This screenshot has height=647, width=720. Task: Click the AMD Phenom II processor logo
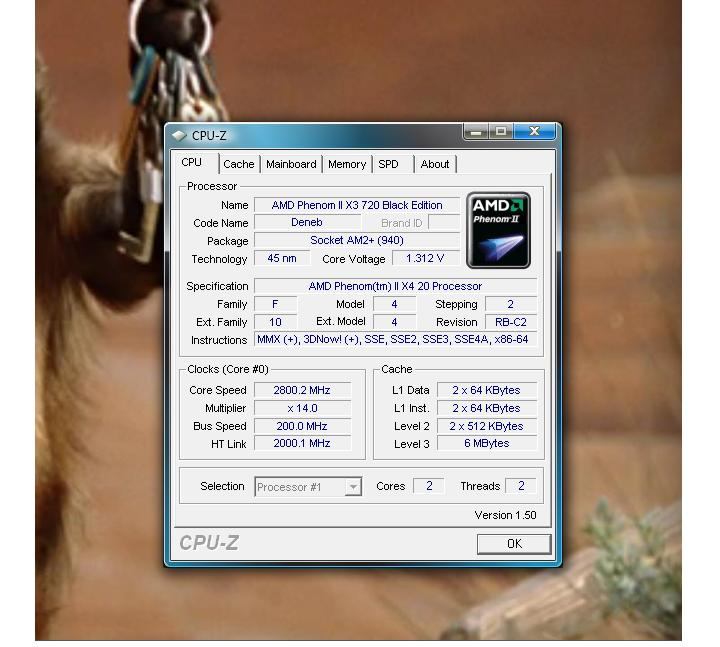point(498,230)
